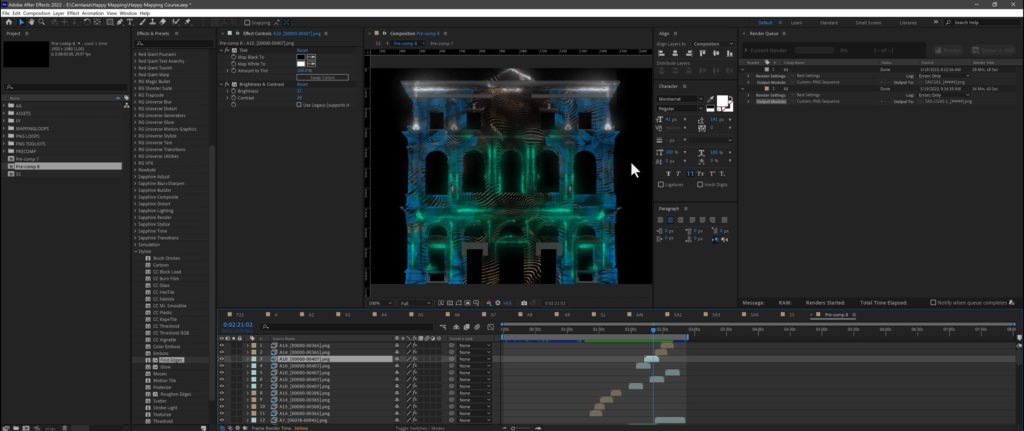This screenshot has width=1024, height=431.
Task: Click Reset for Brightness & Contrast
Action: point(302,84)
